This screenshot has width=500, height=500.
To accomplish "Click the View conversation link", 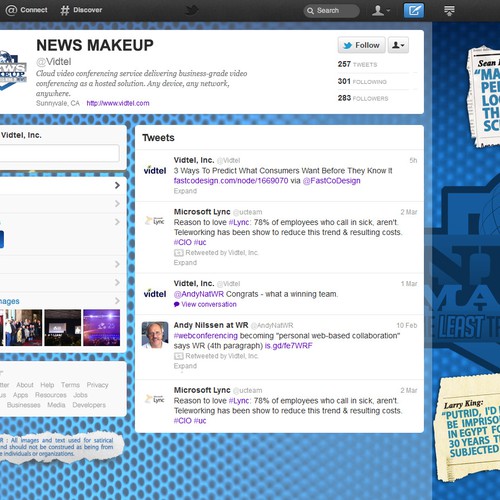I will coord(209,304).
